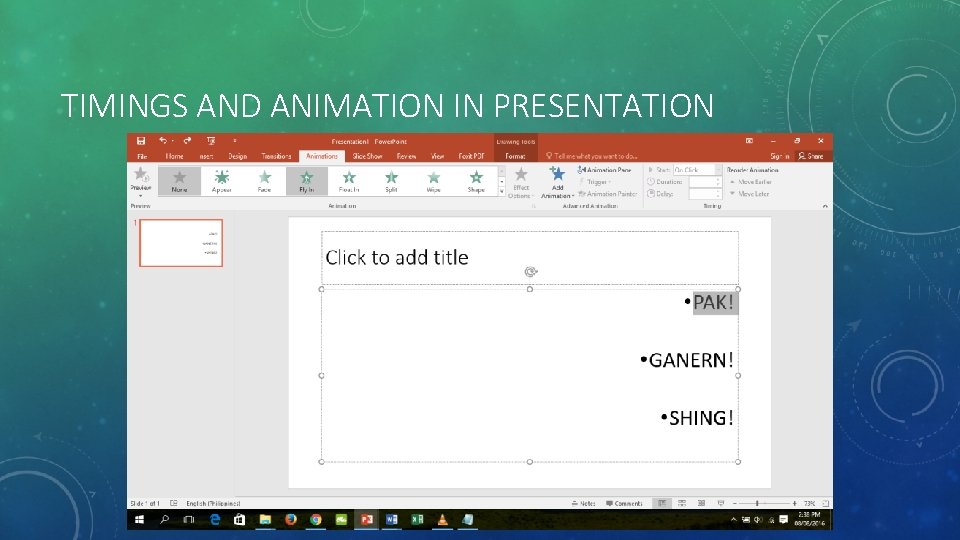
Task: Apply the Wipe animation
Action: tap(433, 181)
